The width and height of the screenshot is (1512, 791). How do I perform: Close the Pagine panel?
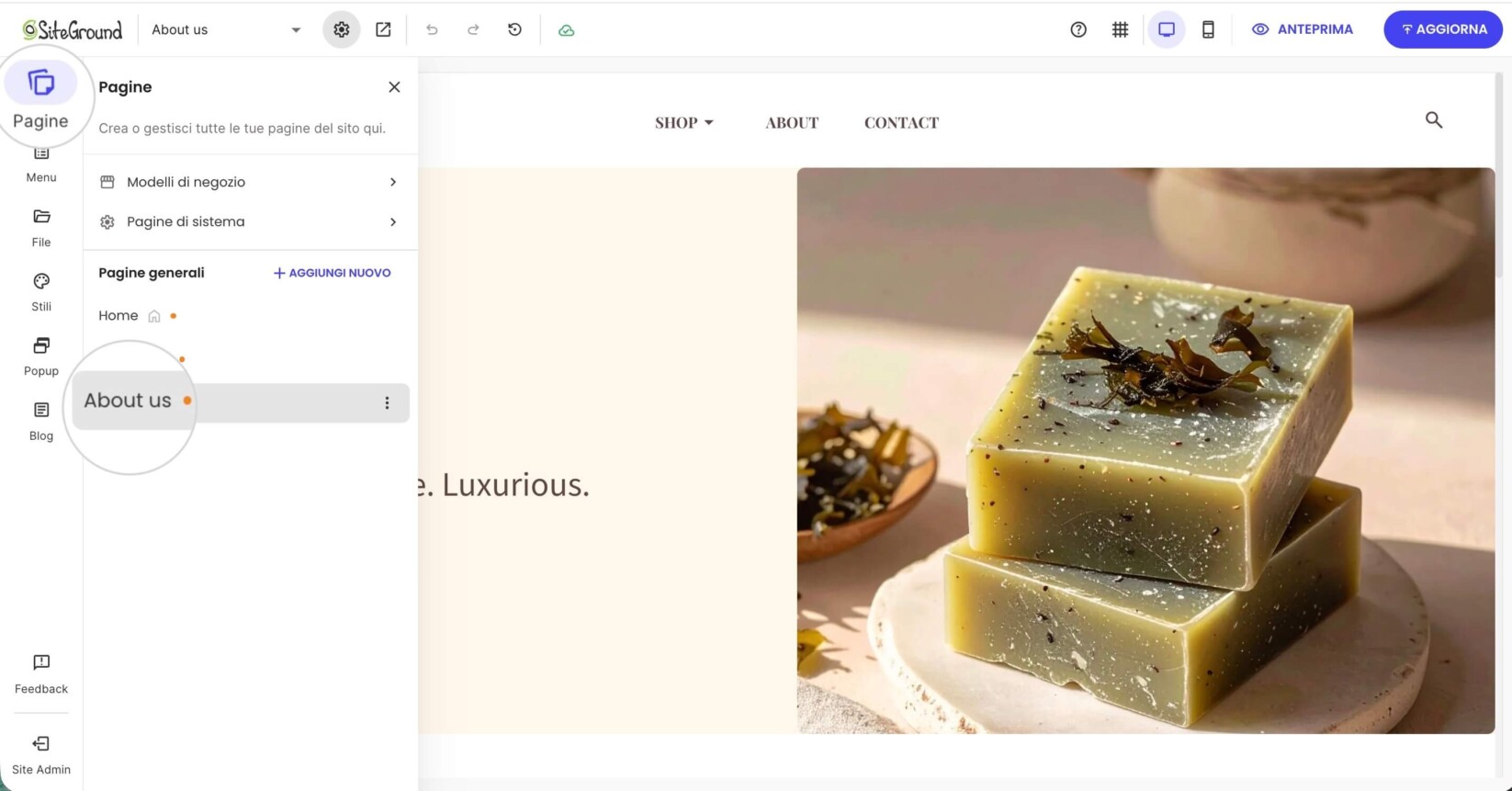pos(394,86)
